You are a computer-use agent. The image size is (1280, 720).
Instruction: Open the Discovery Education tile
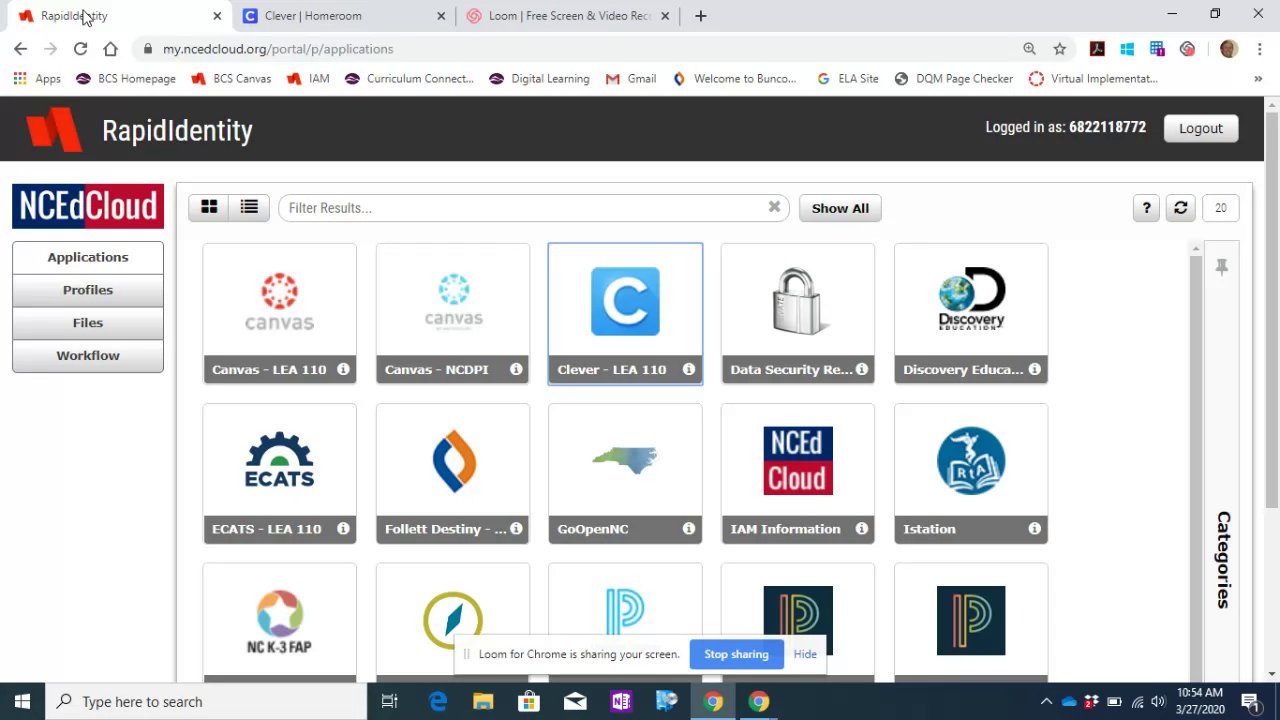[x=971, y=313]
